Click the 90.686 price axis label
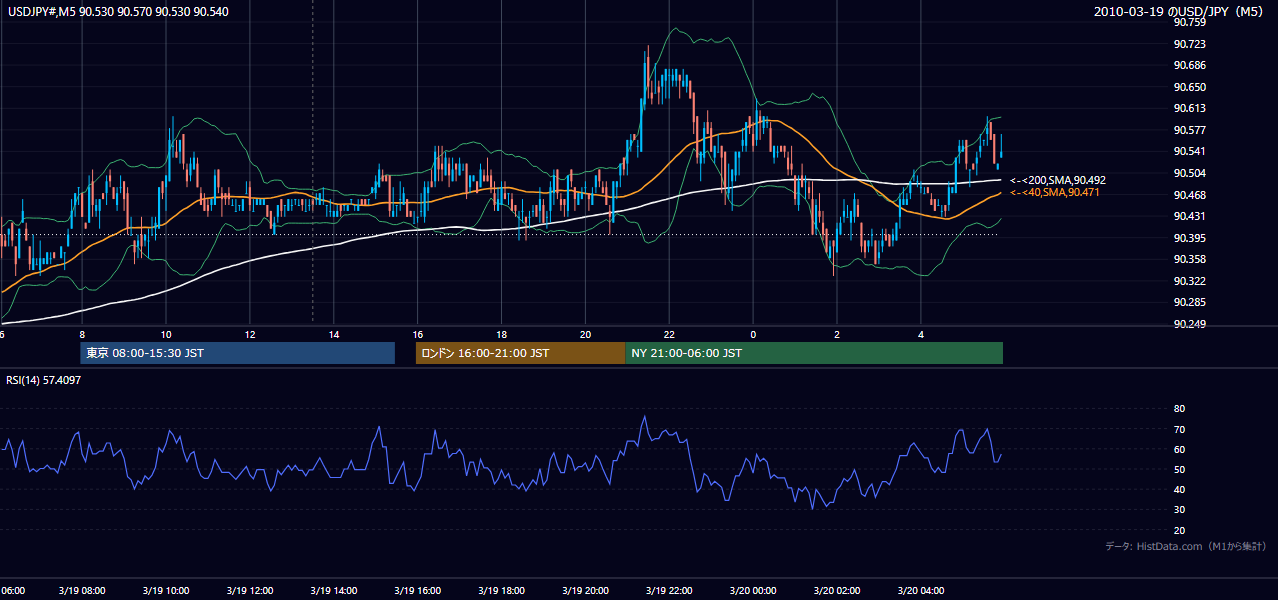This screenshot has width=1278, height=600. (x=1189, y=65)
